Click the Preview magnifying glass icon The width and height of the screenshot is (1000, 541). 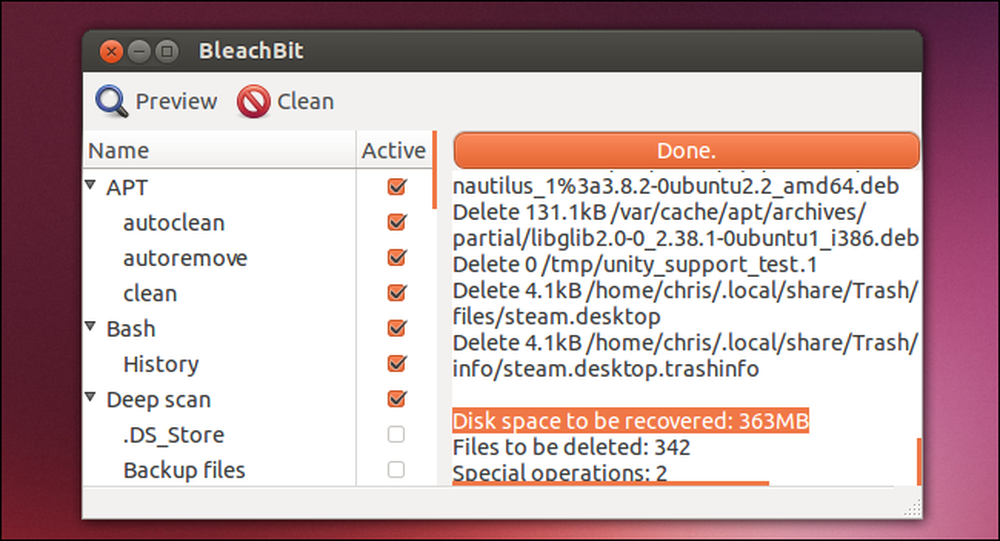pos(112,101)
